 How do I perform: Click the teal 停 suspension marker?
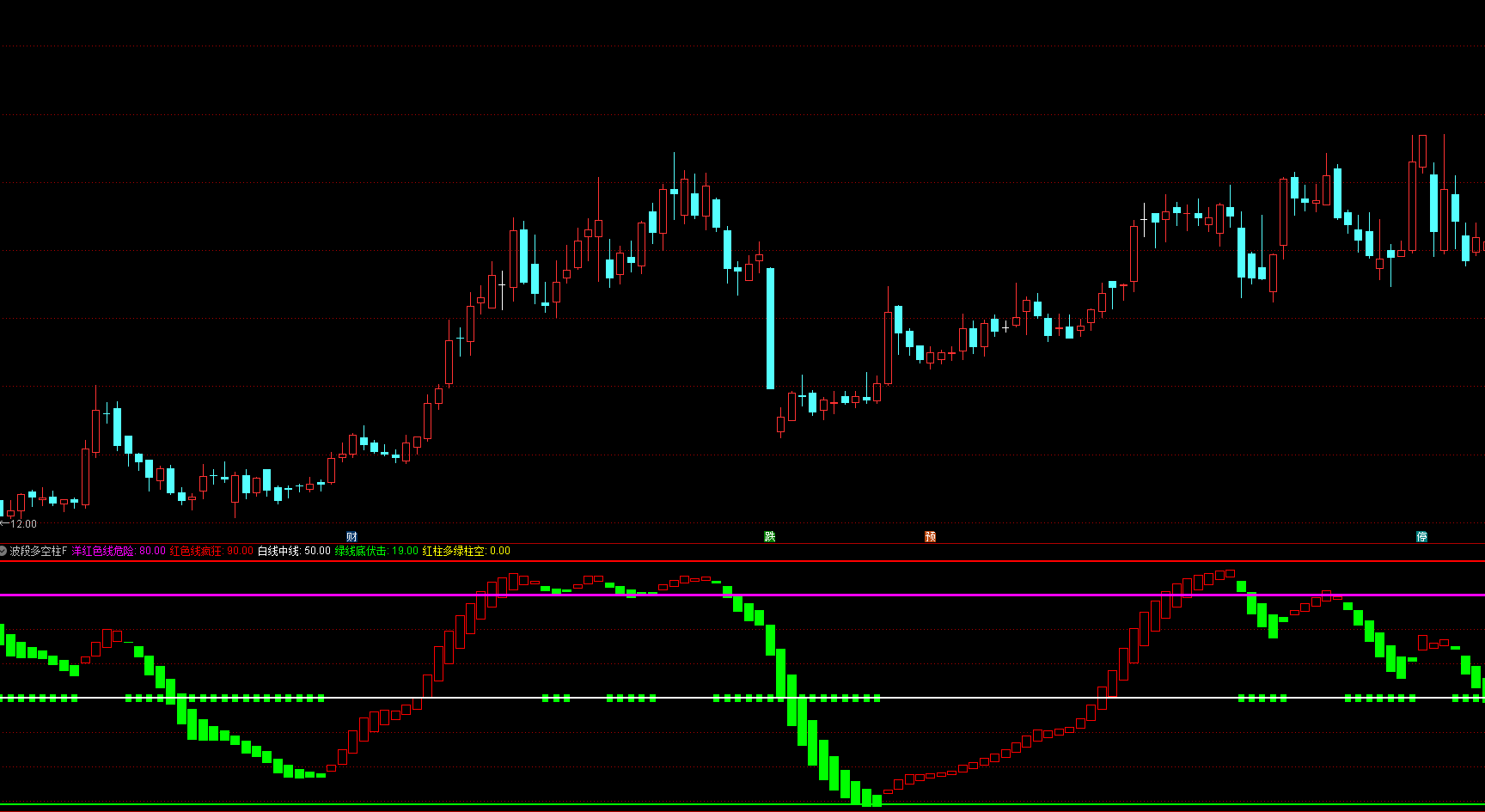click(x=1422, y=536)
